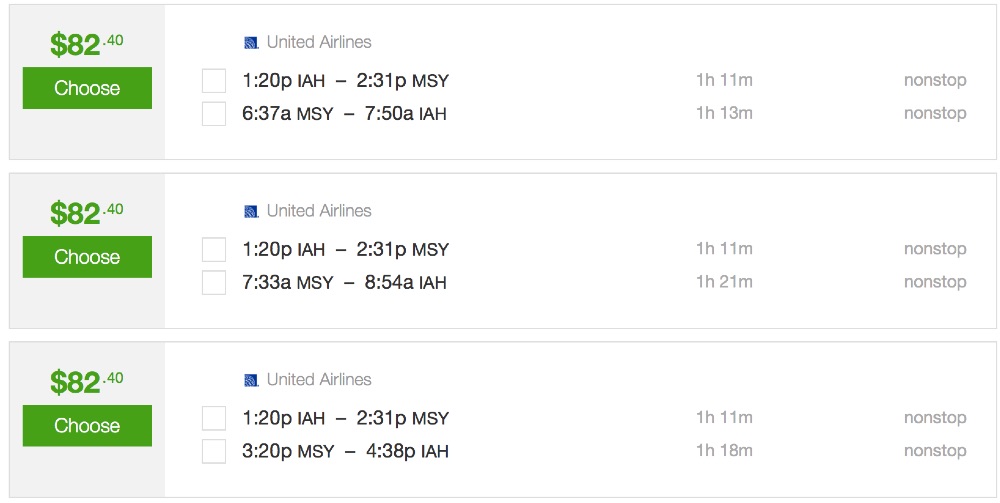
Task: Click United Airlines logo in the 3:20p return itinerary
Action: [252, 381]
